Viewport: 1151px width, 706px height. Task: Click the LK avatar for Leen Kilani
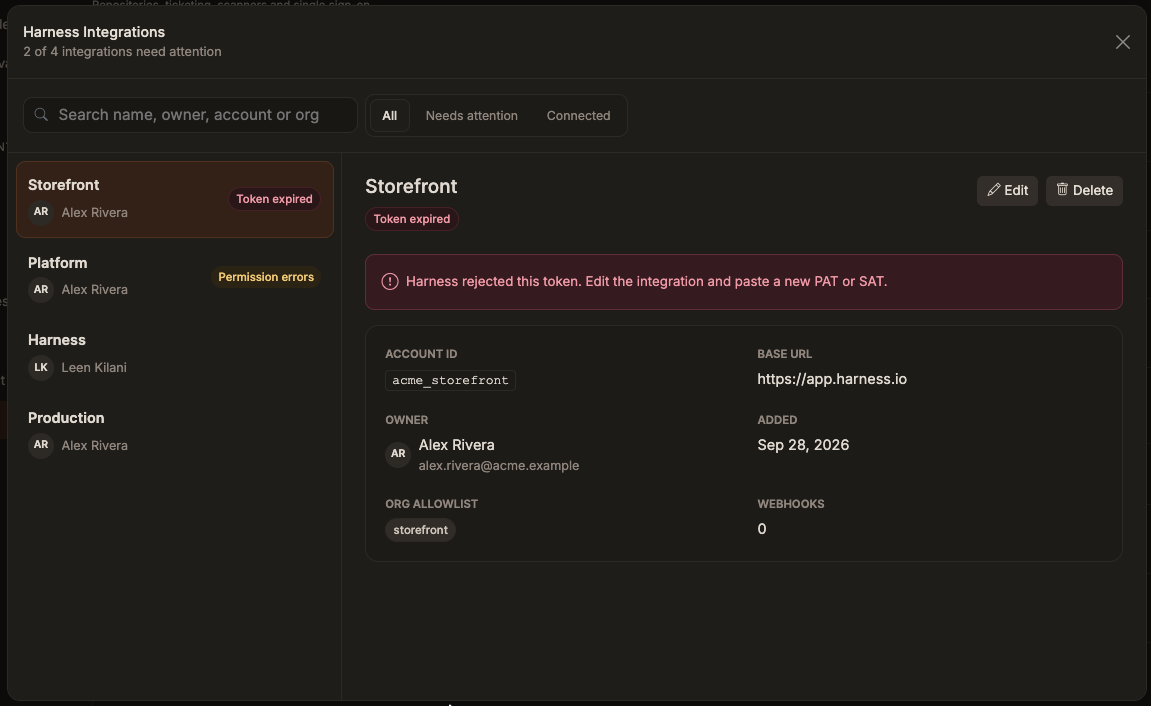(x=41, y=368)
